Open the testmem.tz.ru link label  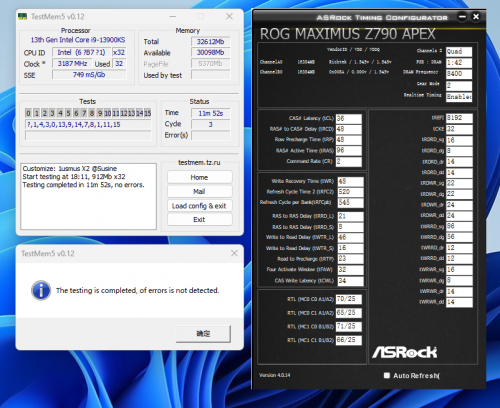199,162
